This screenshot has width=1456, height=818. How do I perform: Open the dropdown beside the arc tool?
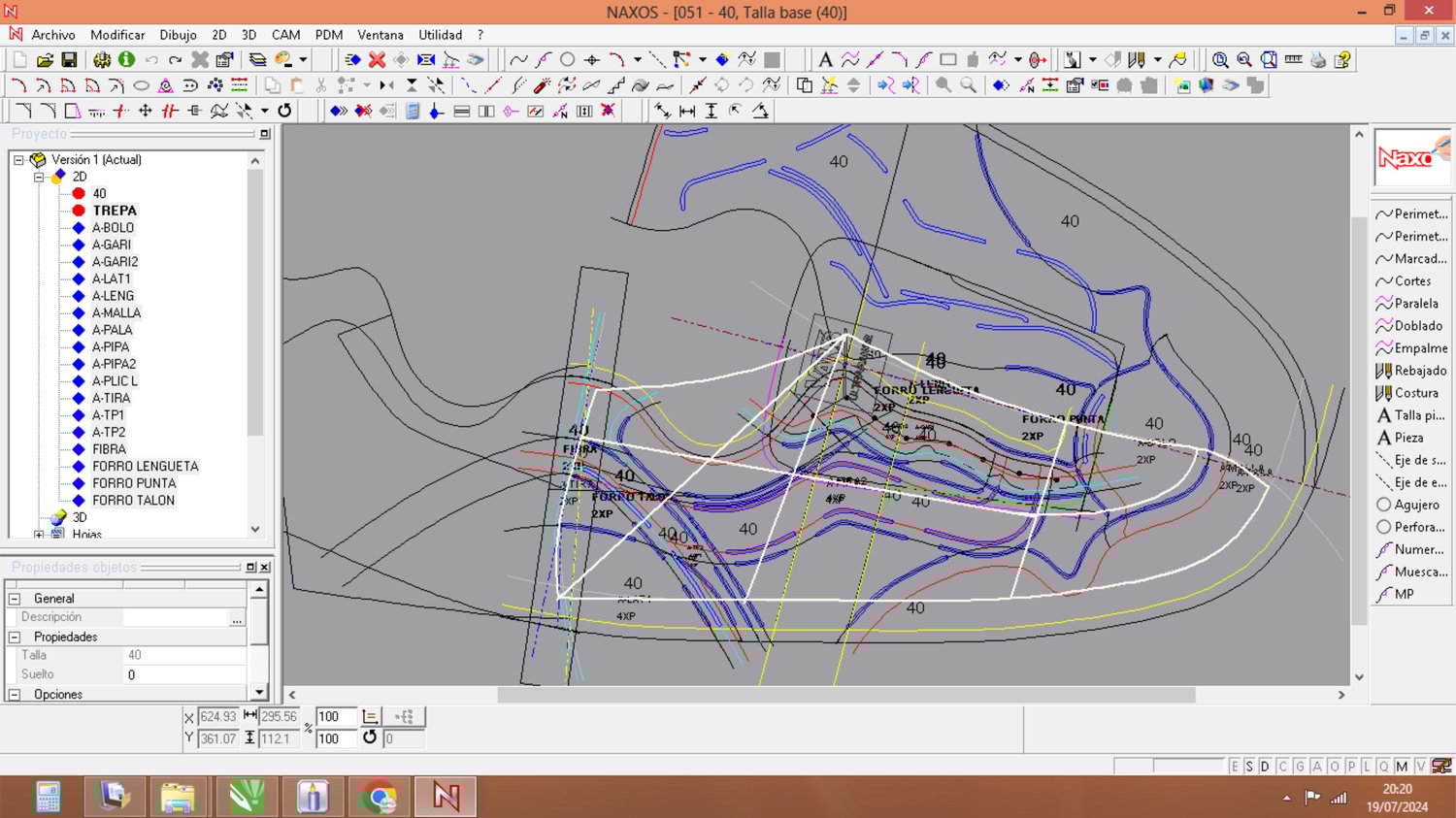point(638,59)
